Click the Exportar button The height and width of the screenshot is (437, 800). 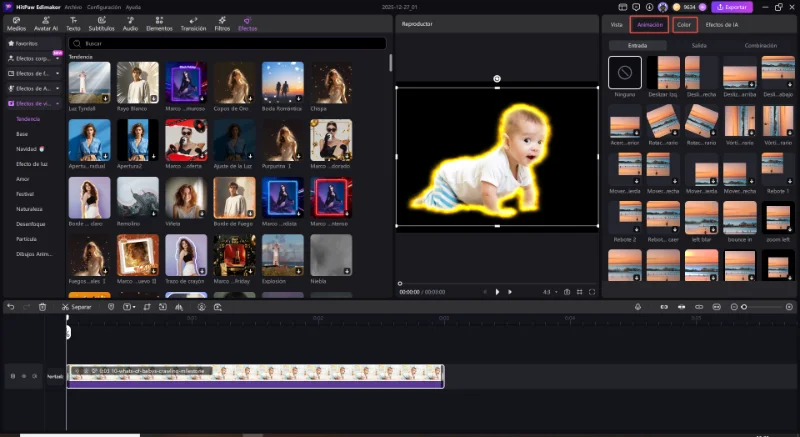pyautogui.click(x=732, y=7)
